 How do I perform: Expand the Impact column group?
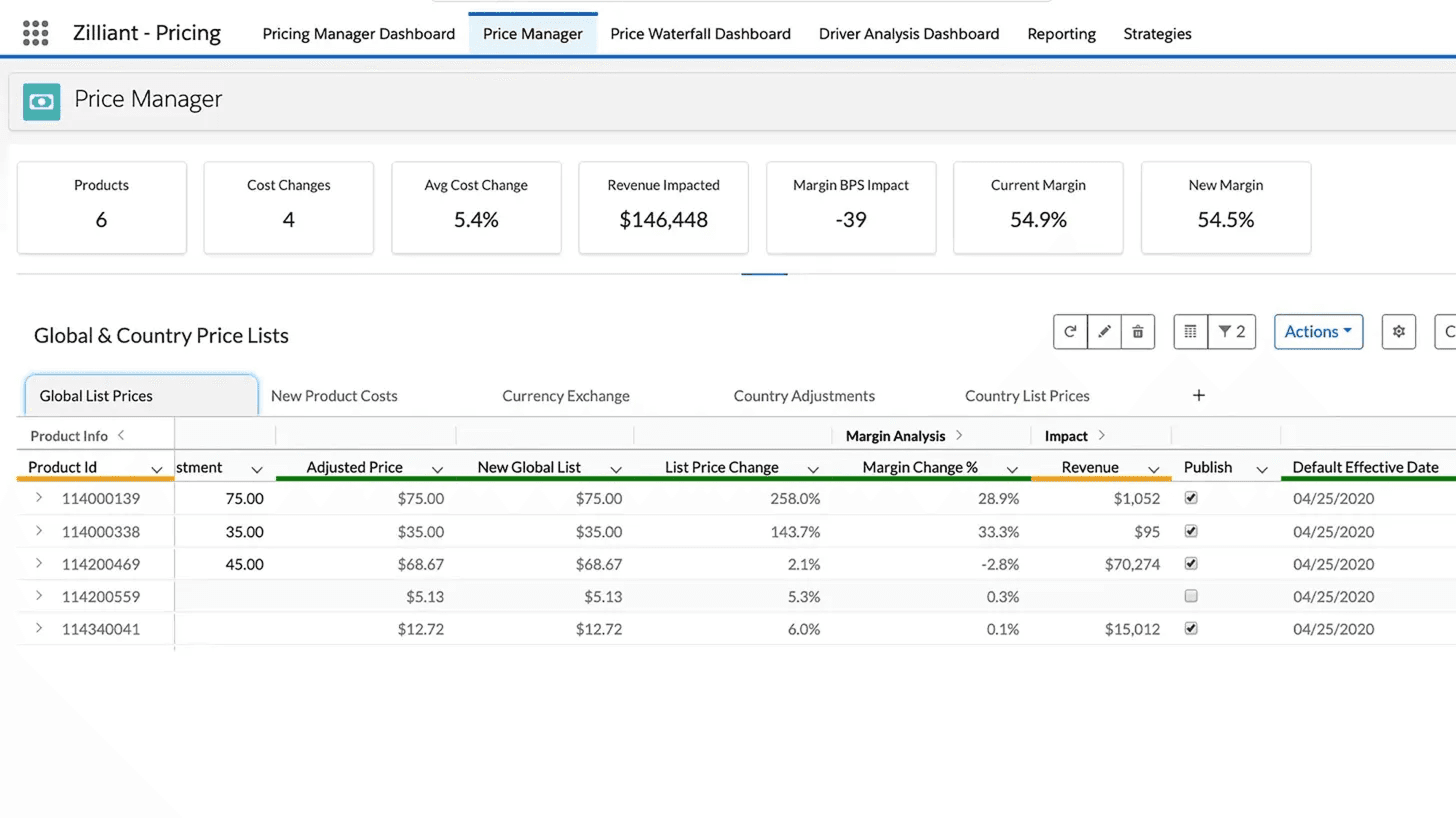1102,436
